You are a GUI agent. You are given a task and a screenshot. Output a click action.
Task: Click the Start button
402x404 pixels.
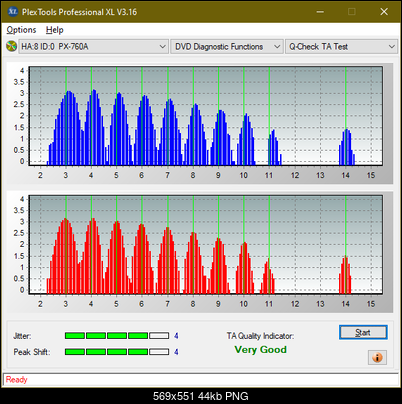click(363, 332)
